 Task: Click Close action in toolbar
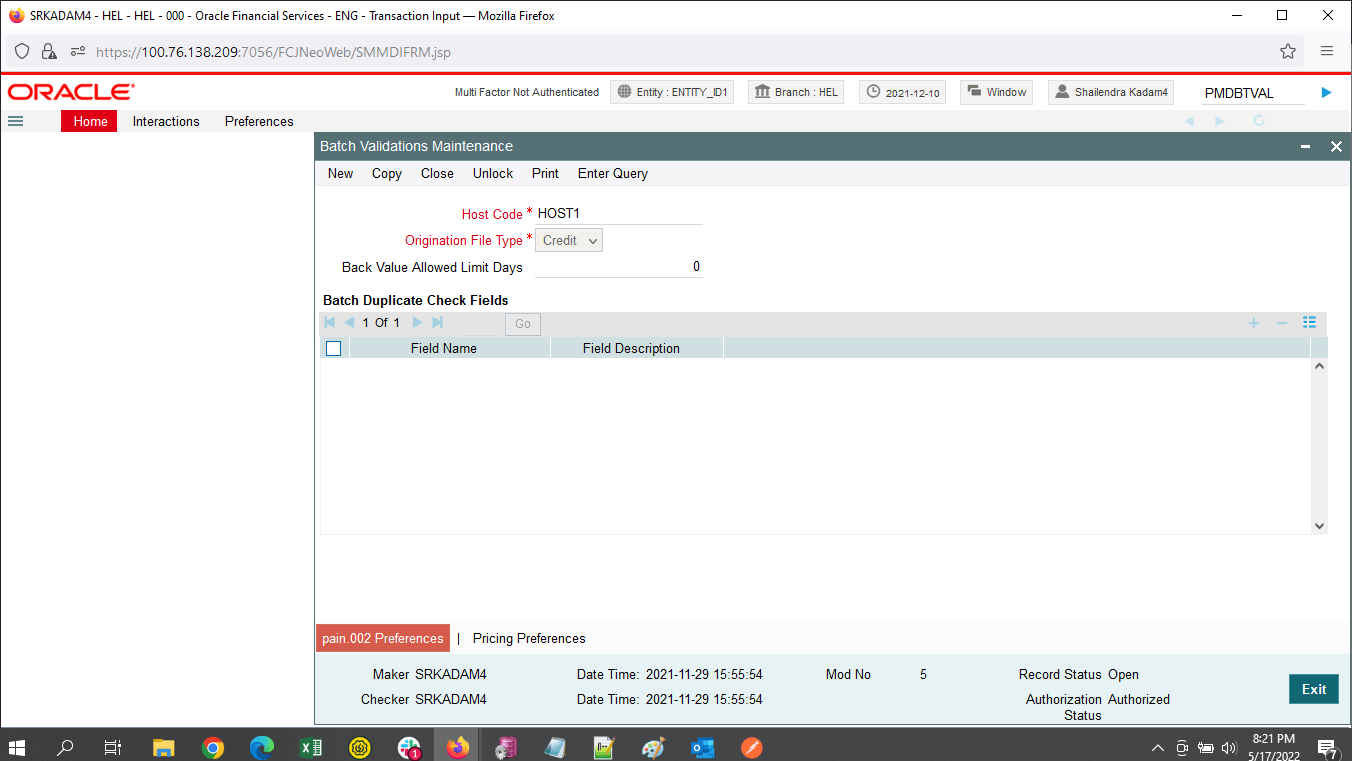[x=437, y=173]
